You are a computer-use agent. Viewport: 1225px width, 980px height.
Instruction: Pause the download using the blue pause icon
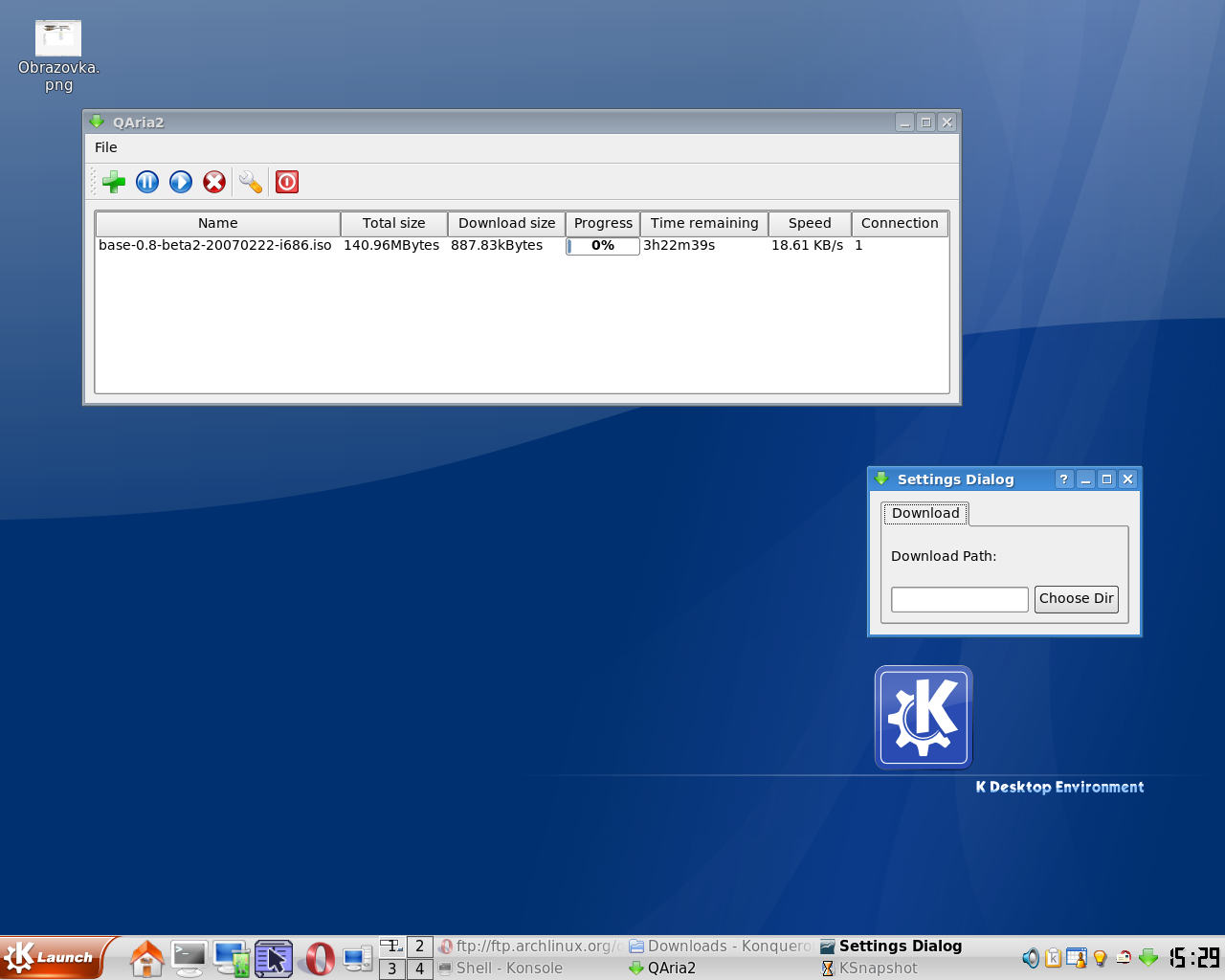[x=147, y=182]
